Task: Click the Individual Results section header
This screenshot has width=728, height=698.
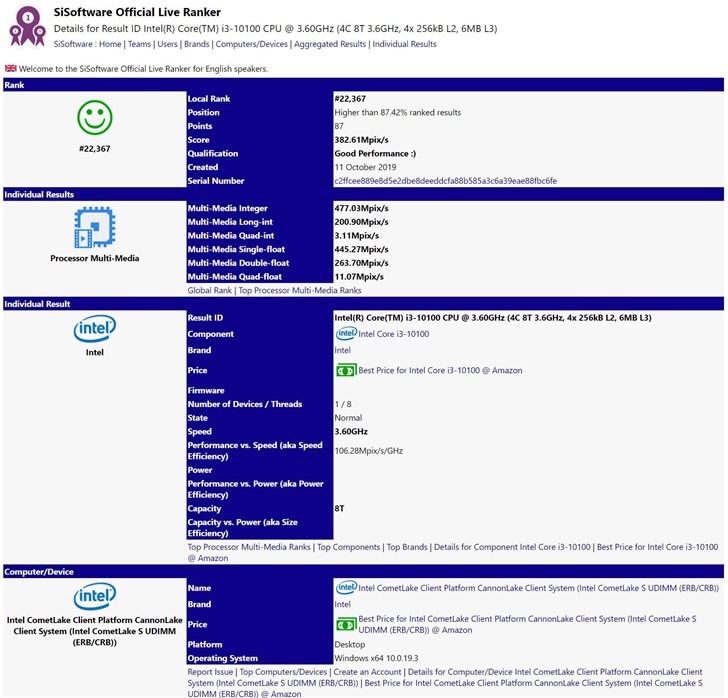Action: (x=364, y=195)
